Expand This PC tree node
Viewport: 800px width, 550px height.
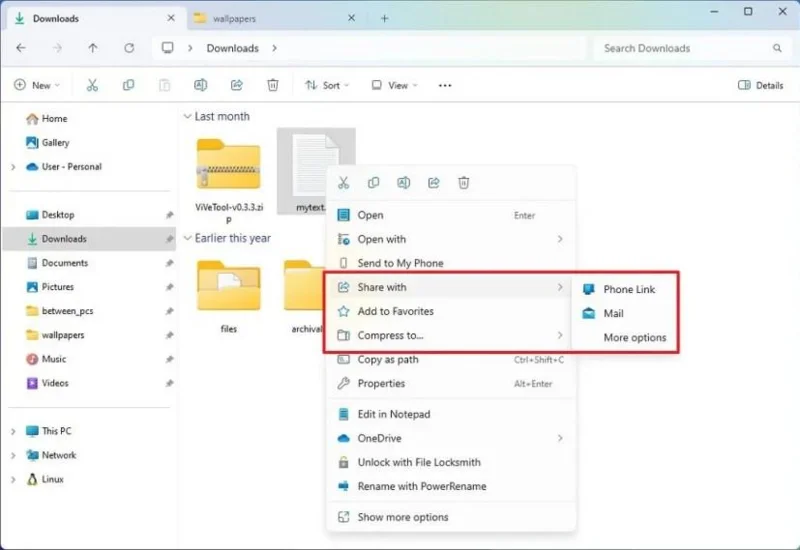coord(13,431)
